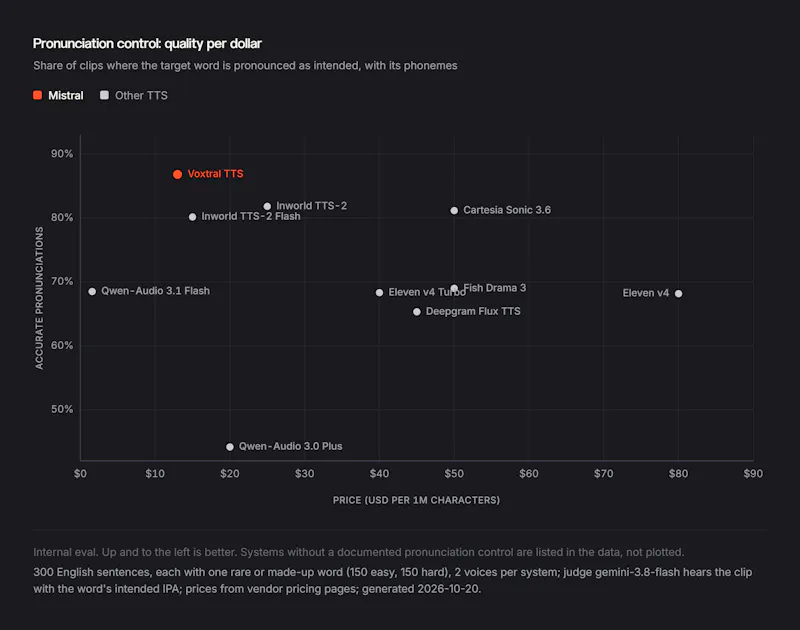Click the Inworld TTS-2 Flash dot
The image size is (800, 630).
pos(192,217)
